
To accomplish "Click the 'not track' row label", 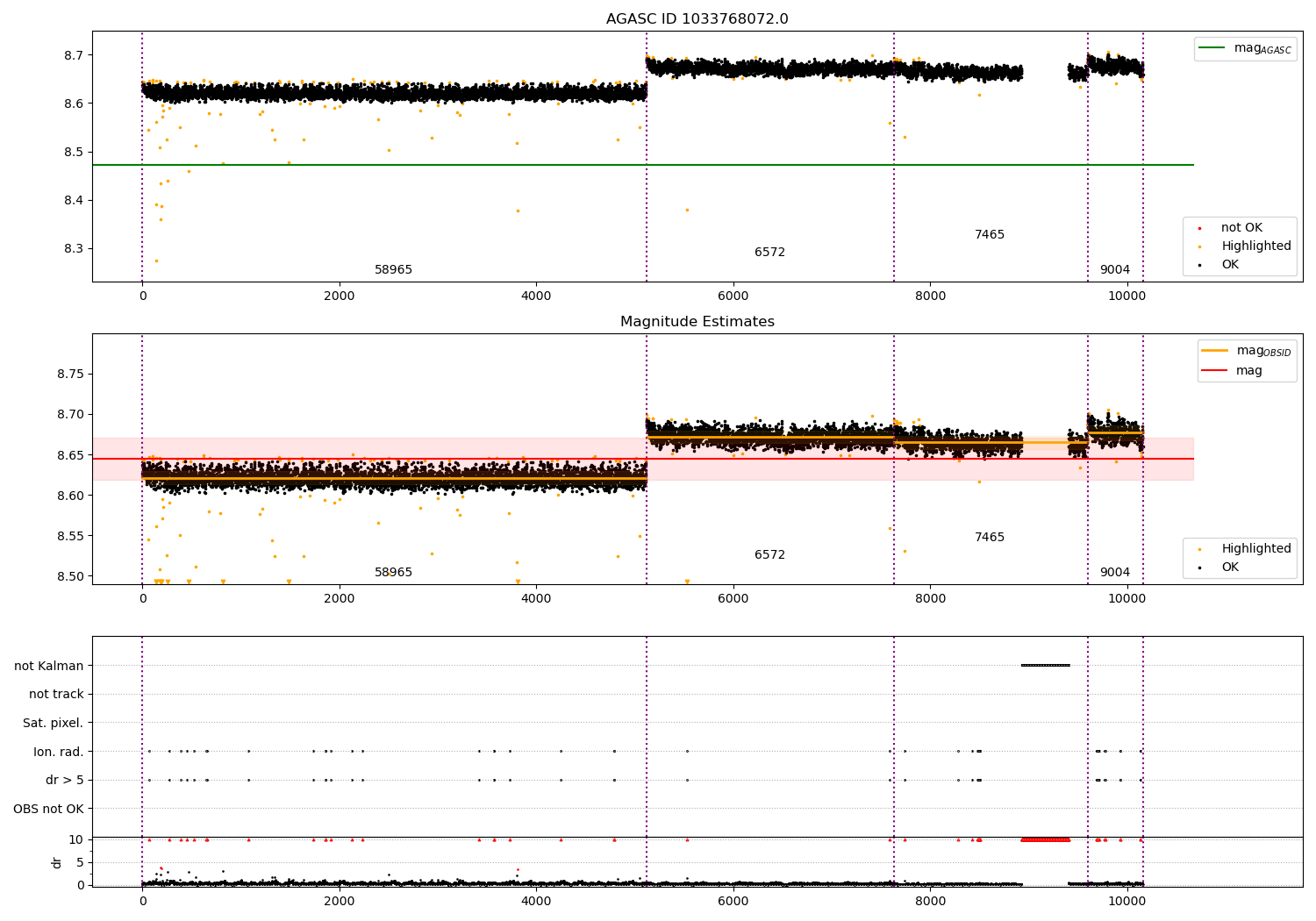I will tap(56, 695).
